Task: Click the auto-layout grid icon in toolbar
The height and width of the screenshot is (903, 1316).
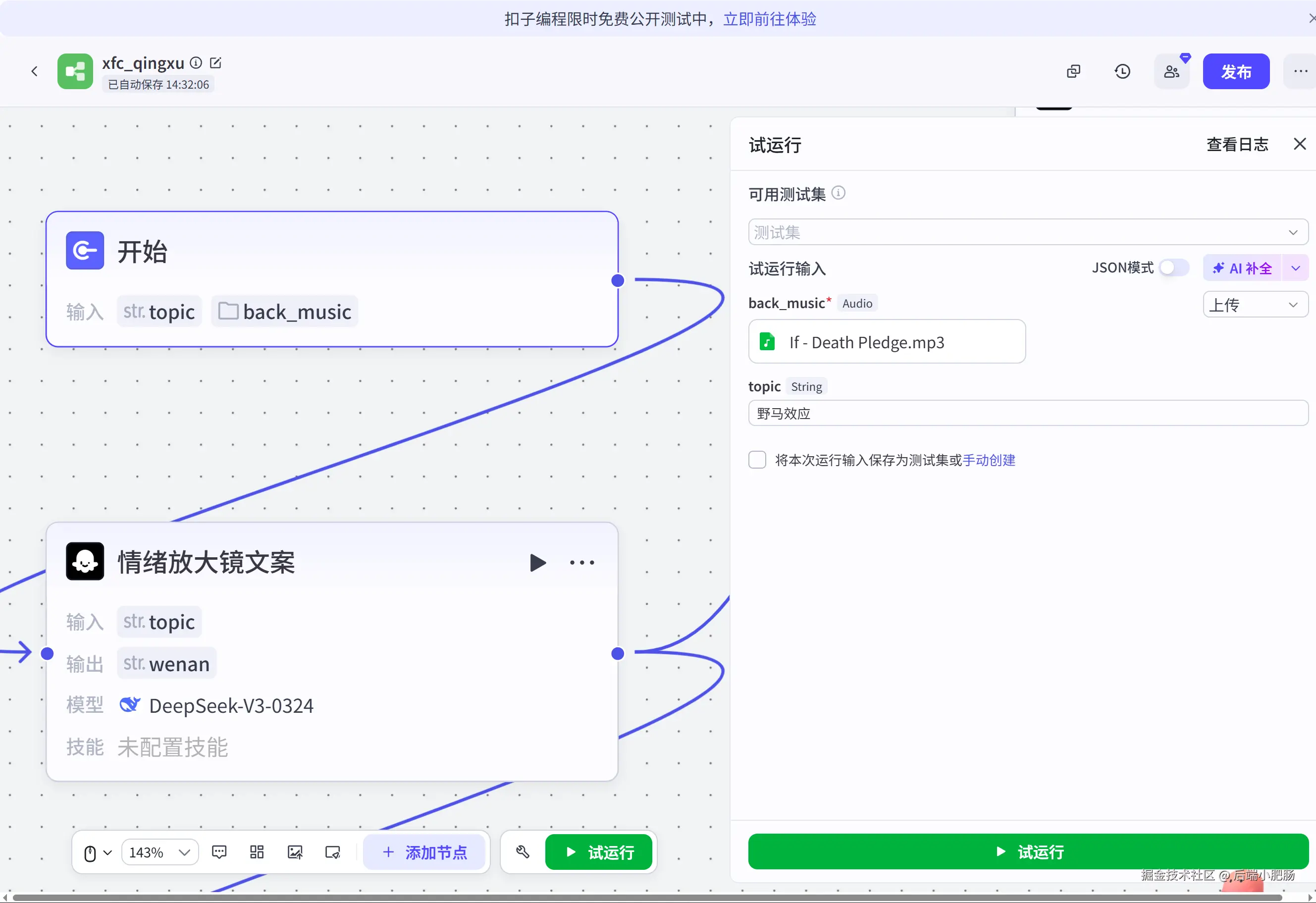Action: point(257,852)
